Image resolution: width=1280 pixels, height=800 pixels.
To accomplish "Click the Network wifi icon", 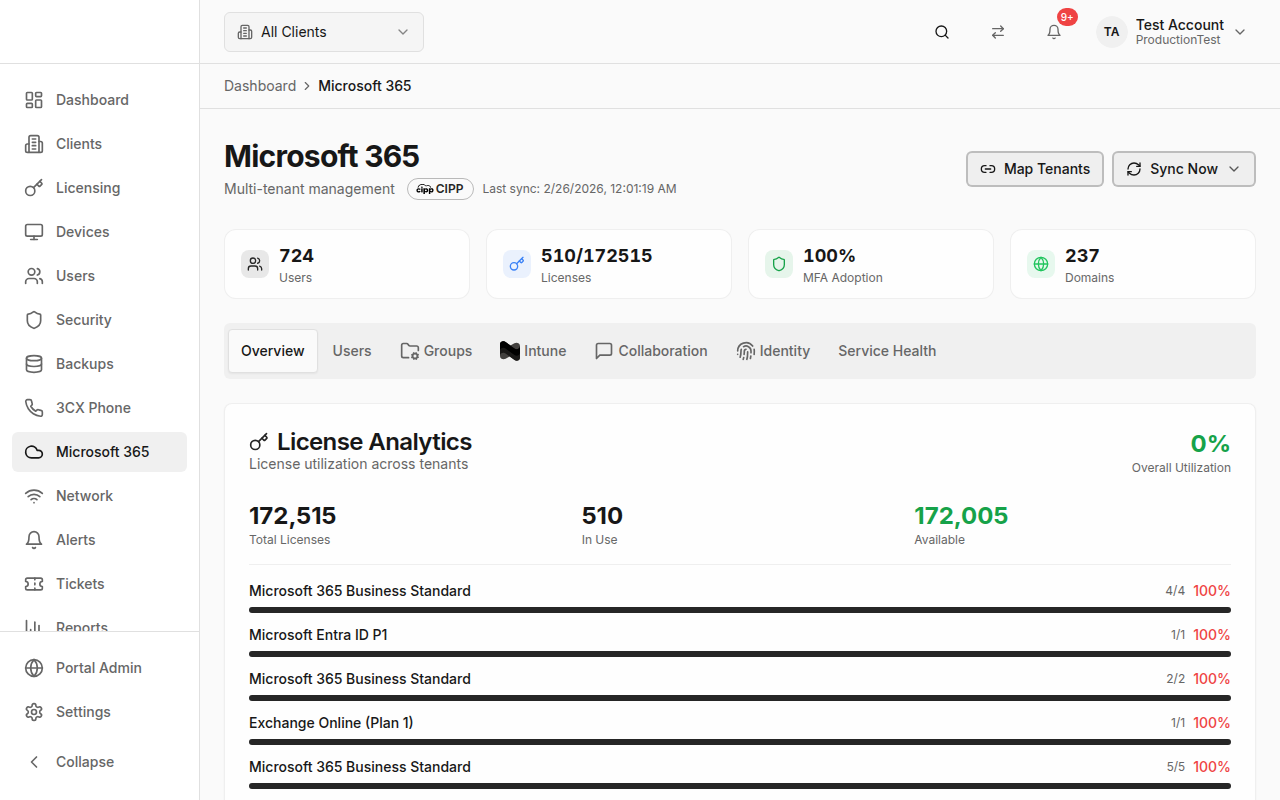I will (34, 496).
